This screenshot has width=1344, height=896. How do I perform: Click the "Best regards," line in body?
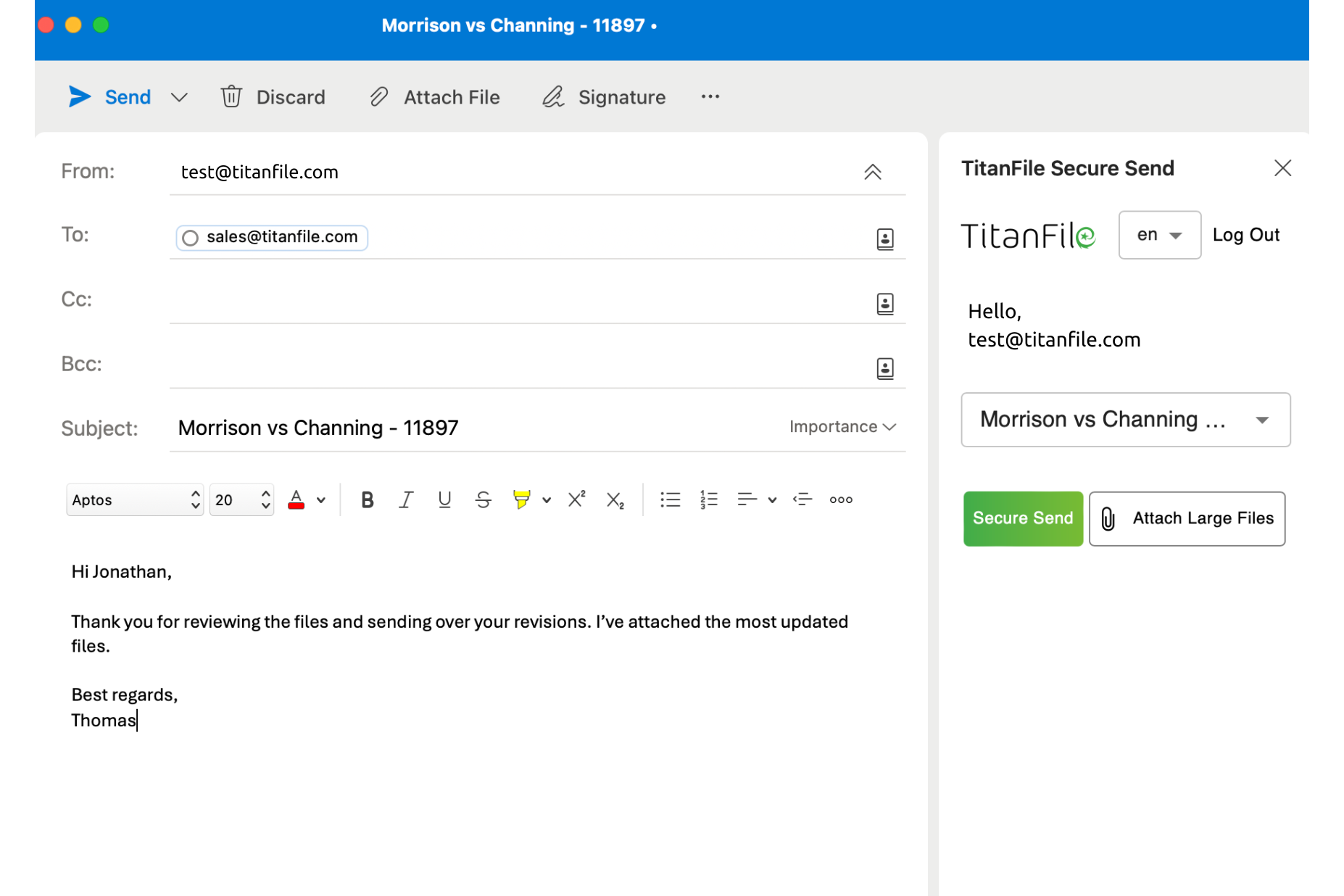tap(125, 694)
